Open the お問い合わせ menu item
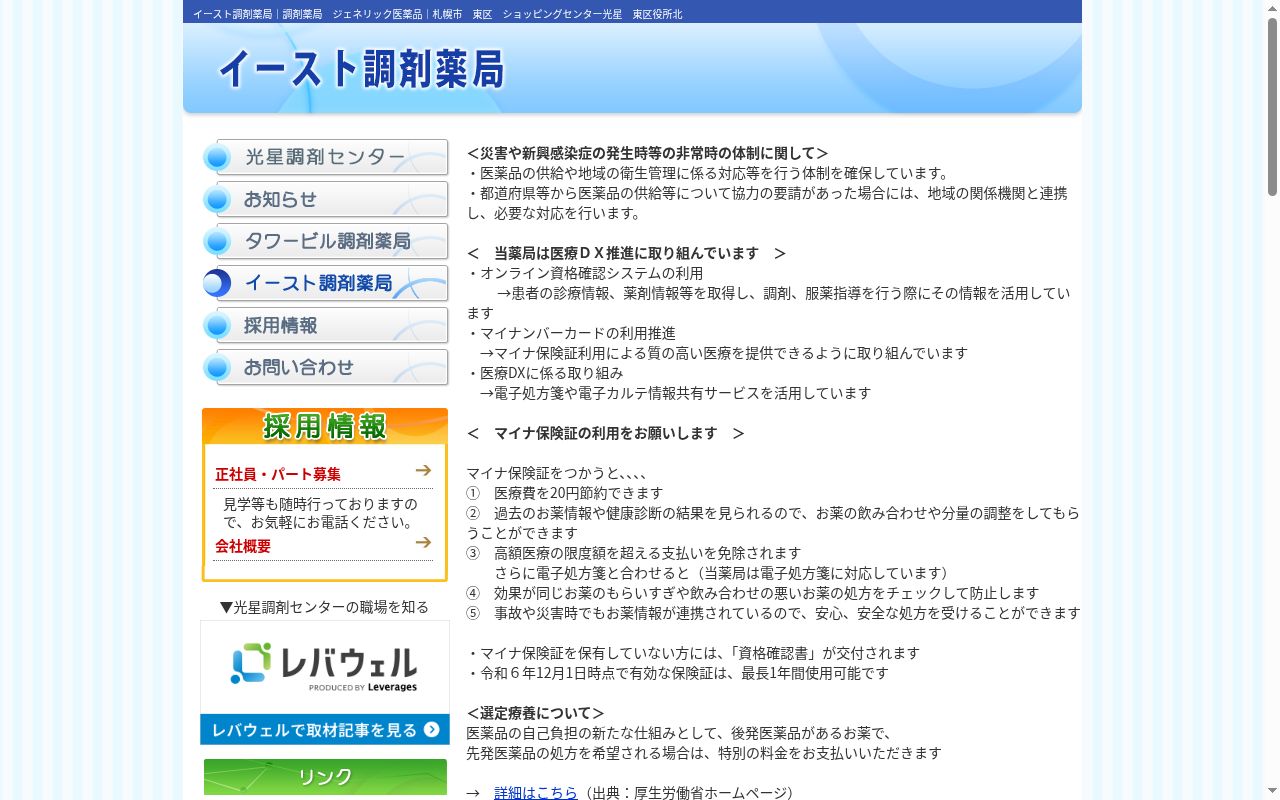 (x=325, y=367)
